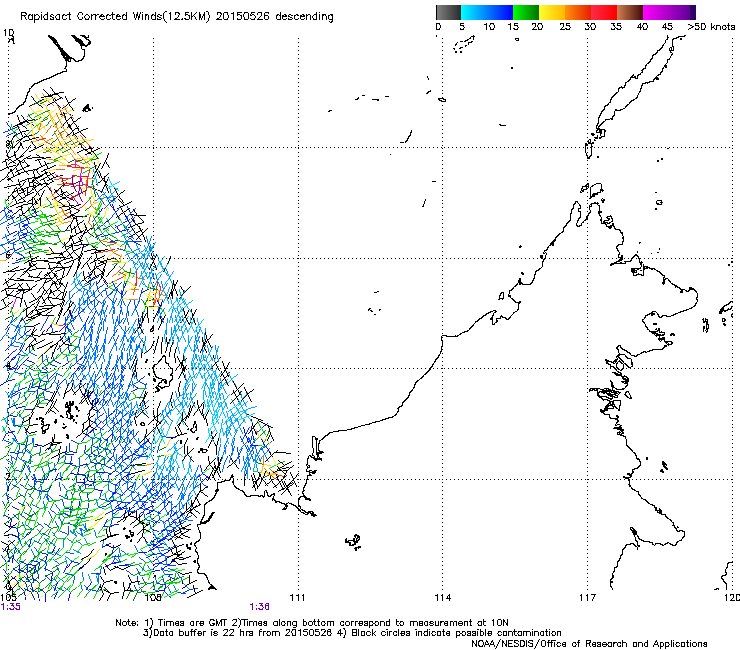Viewport: 740px width, 650px height.
Task: Click the 'Data buffer is 22 hrs' note
Action: (x=203, y=633)
